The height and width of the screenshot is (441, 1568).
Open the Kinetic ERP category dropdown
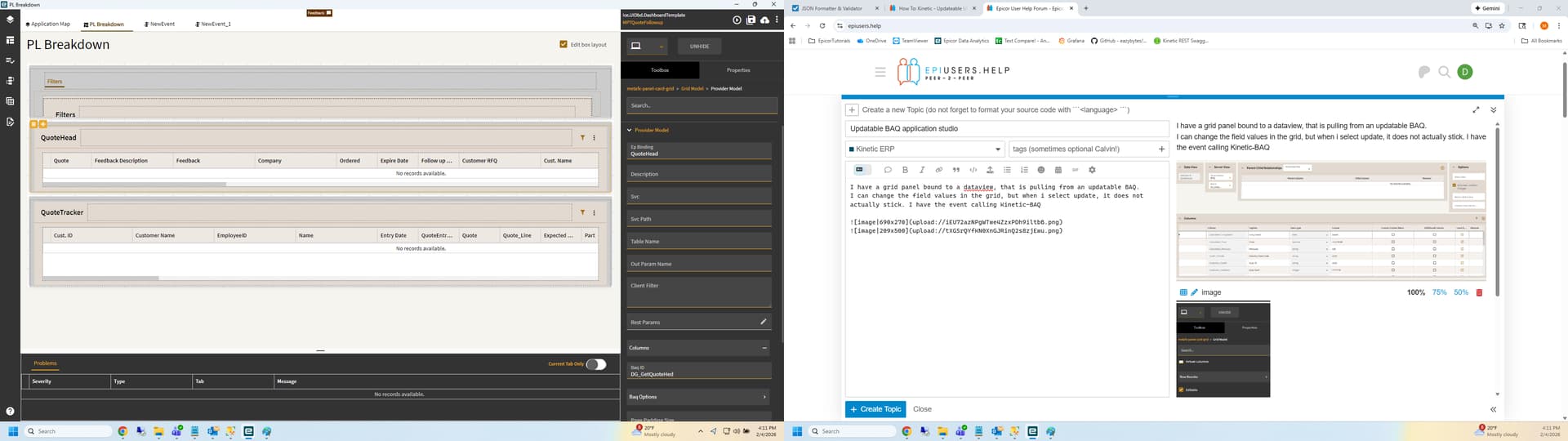[x=924, y=149]
